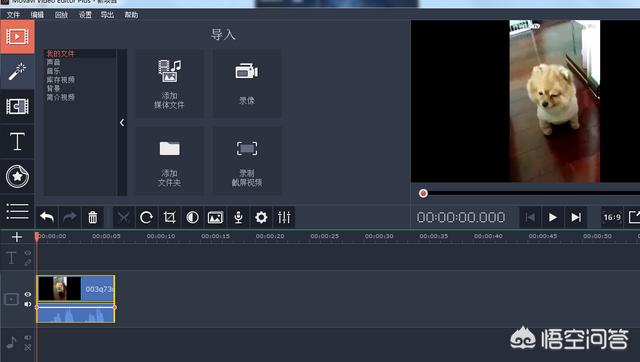Click the crop tool in toolbar
The image size is (640, 362).
169,218
